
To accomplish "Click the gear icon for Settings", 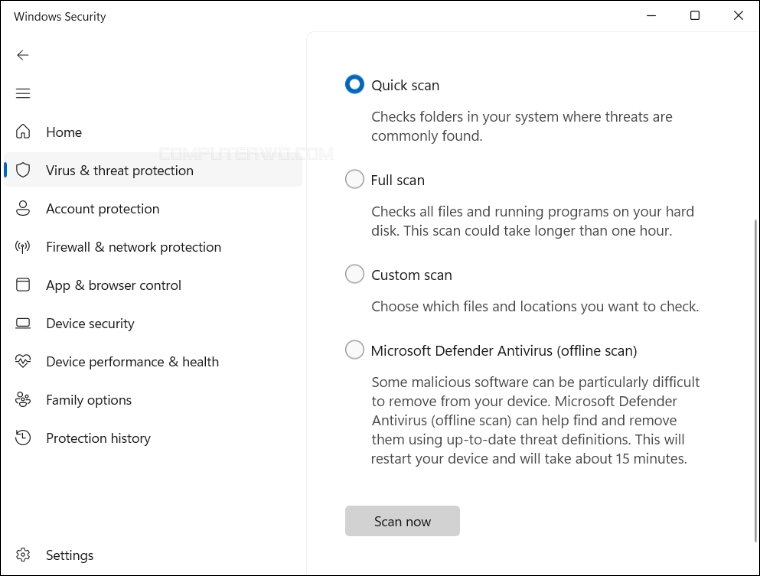I will coord(23,555).
